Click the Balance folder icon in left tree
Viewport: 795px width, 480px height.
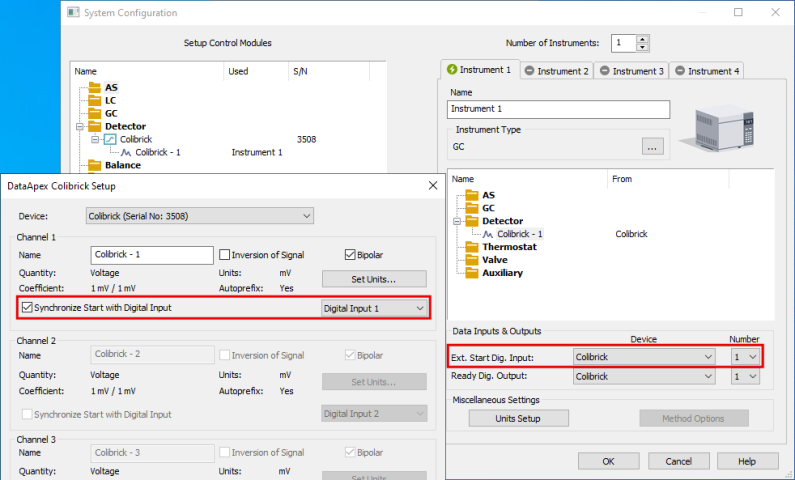click(x=94, y=166)
